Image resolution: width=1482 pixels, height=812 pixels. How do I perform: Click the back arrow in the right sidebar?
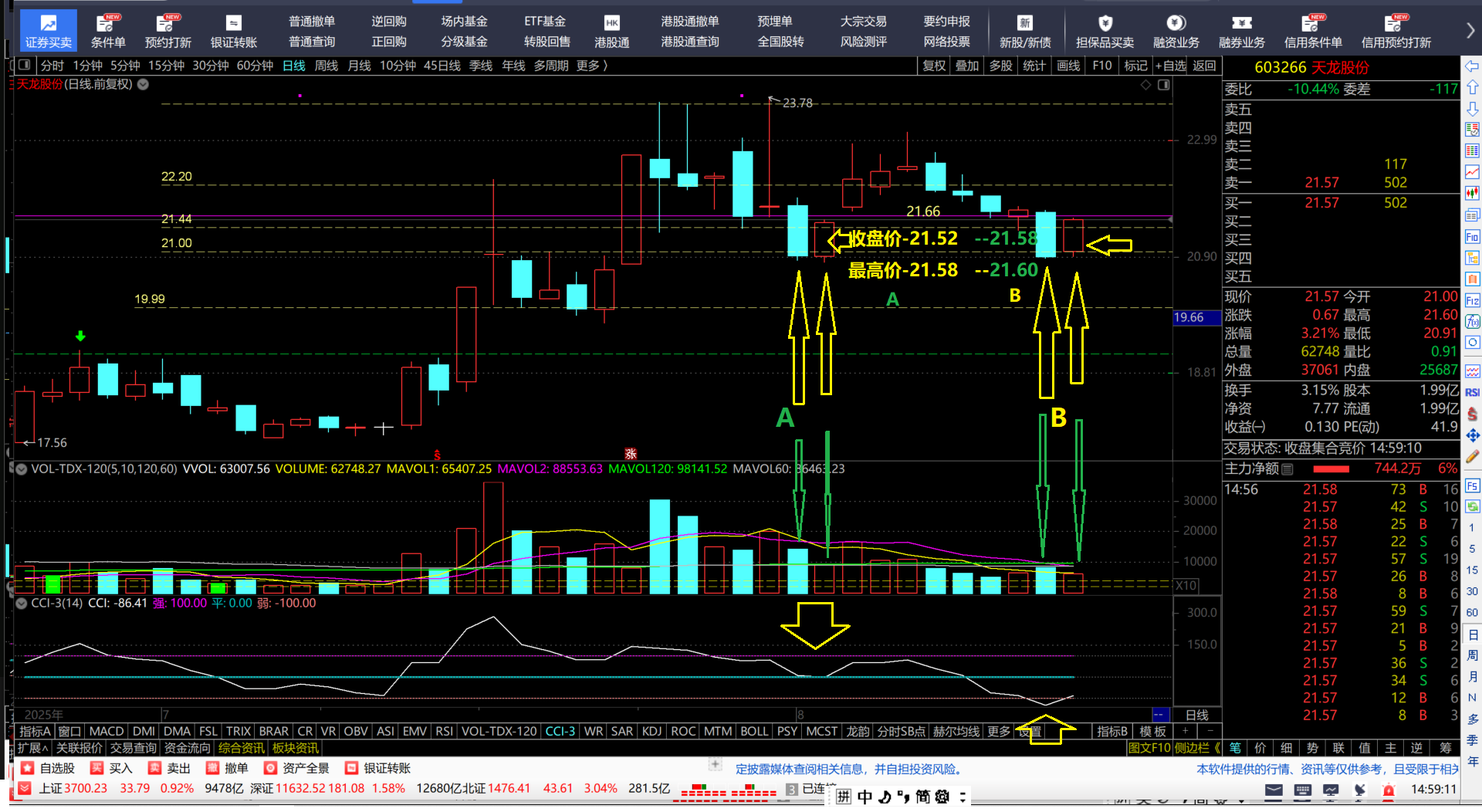[x=1473, y=67]
